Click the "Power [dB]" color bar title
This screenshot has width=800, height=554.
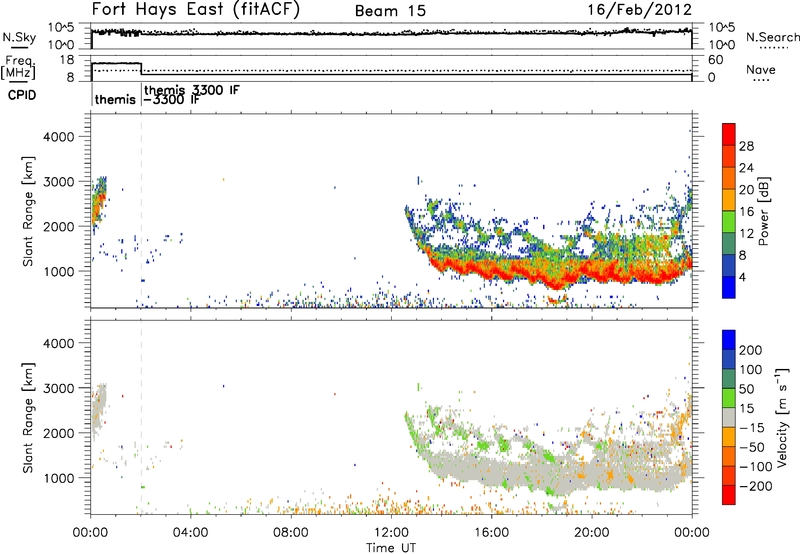pyautogui.click(x=763, y=211)
